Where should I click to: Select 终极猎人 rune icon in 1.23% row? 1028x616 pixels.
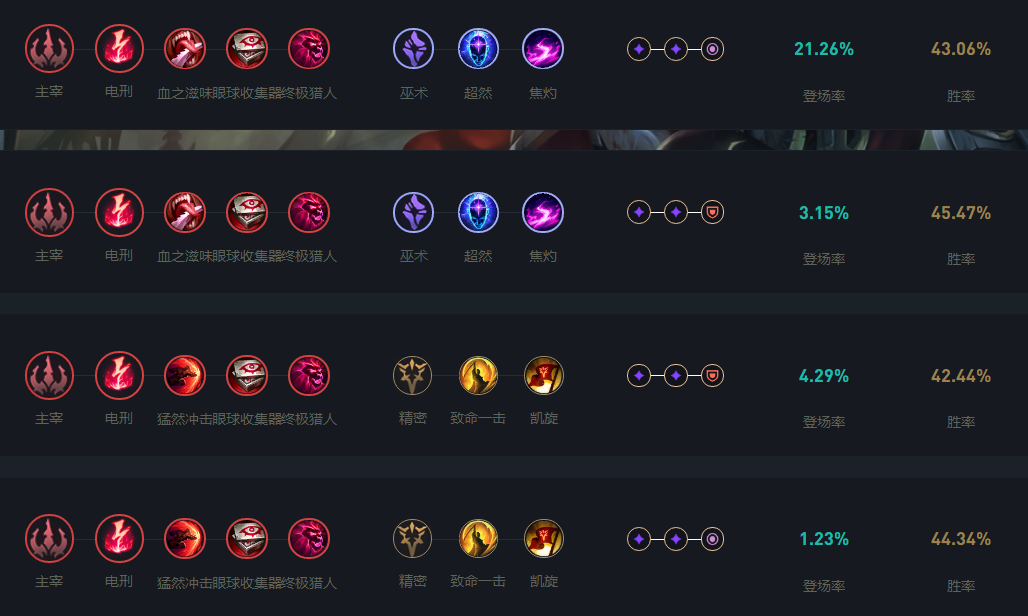pos(309,539)
